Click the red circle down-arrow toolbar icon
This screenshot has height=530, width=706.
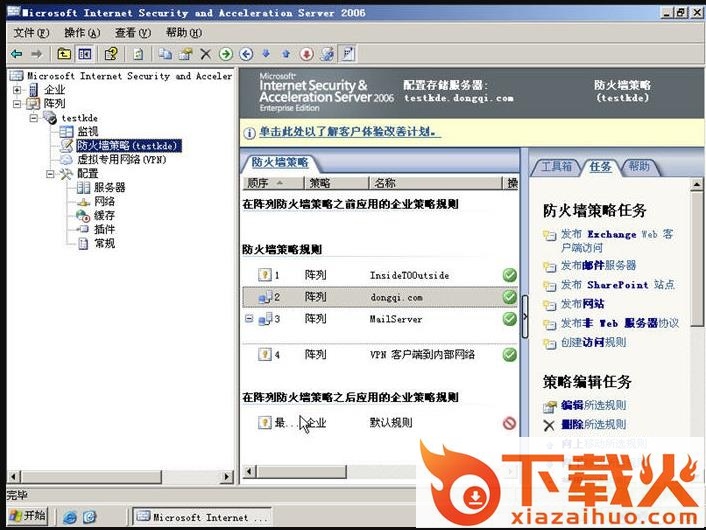point(307,54)
